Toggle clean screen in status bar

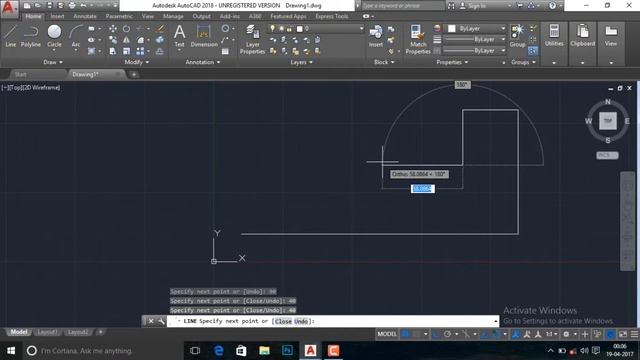[x=623, y=334]
